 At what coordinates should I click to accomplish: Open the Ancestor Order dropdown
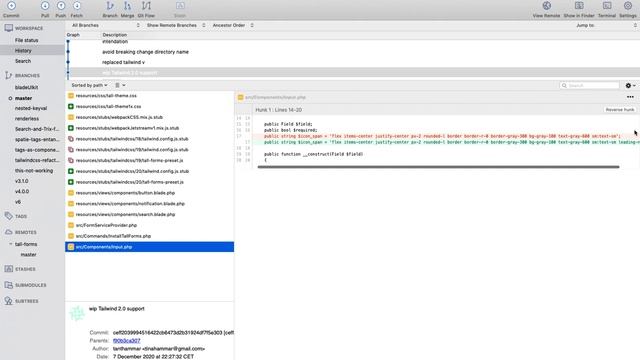tap(233, 25)
